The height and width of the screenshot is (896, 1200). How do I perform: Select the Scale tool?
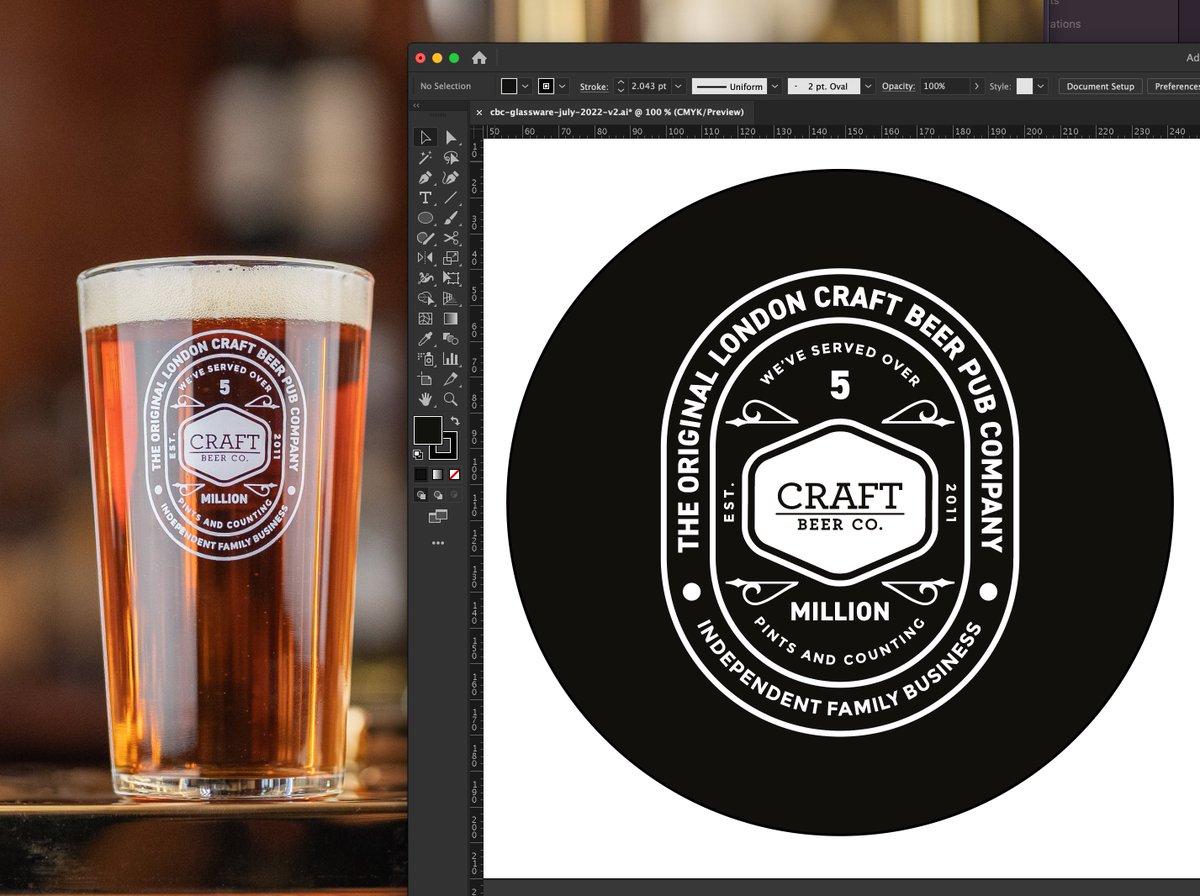click(x=451, y=257)
